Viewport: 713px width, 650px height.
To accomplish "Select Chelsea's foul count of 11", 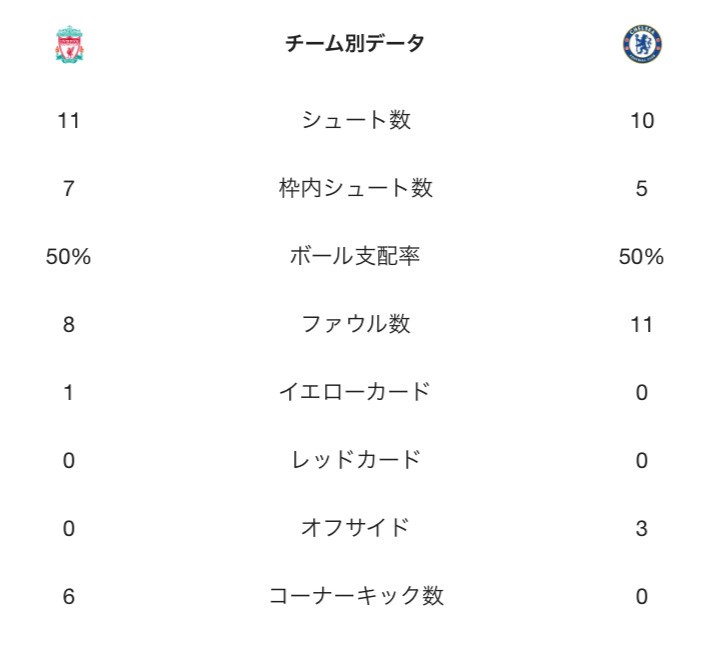I will pyautogui.click(x=642, y=325).
